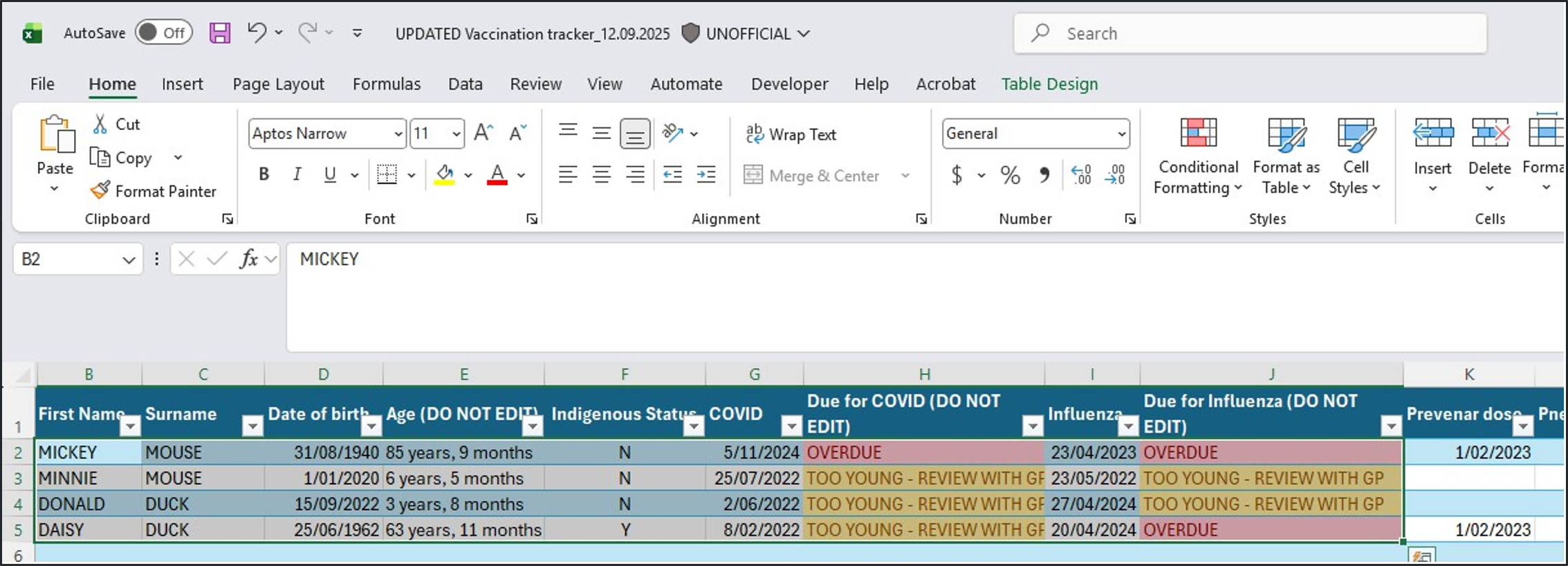Switch to the Insert tab
This screenshot has height=566, width=1568.
(183, 84)
